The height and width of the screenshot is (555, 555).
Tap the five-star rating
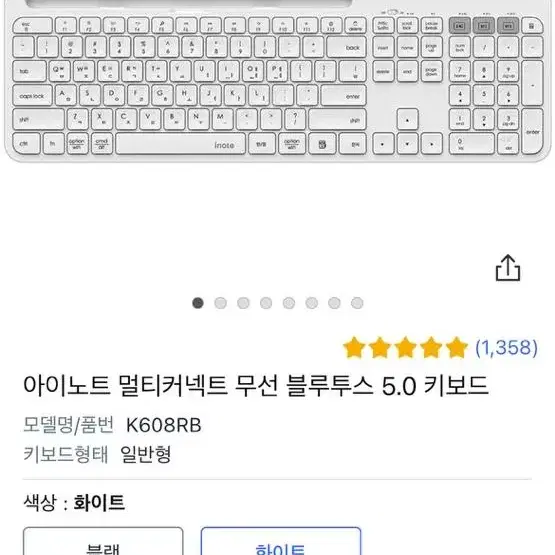point(406,348)
